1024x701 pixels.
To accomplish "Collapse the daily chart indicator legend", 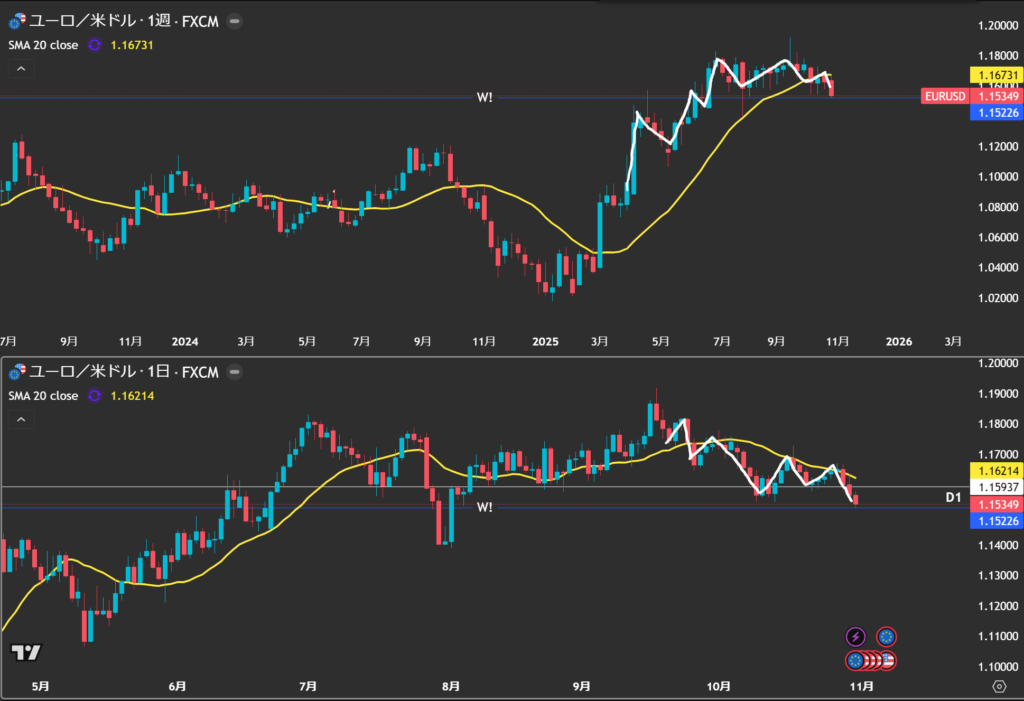I will tap(19, 420).
